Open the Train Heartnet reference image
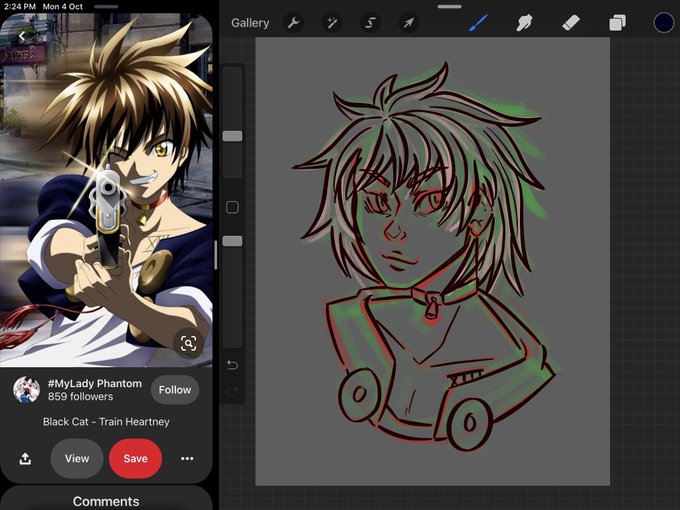680x510 pixels. pos(106,190)
